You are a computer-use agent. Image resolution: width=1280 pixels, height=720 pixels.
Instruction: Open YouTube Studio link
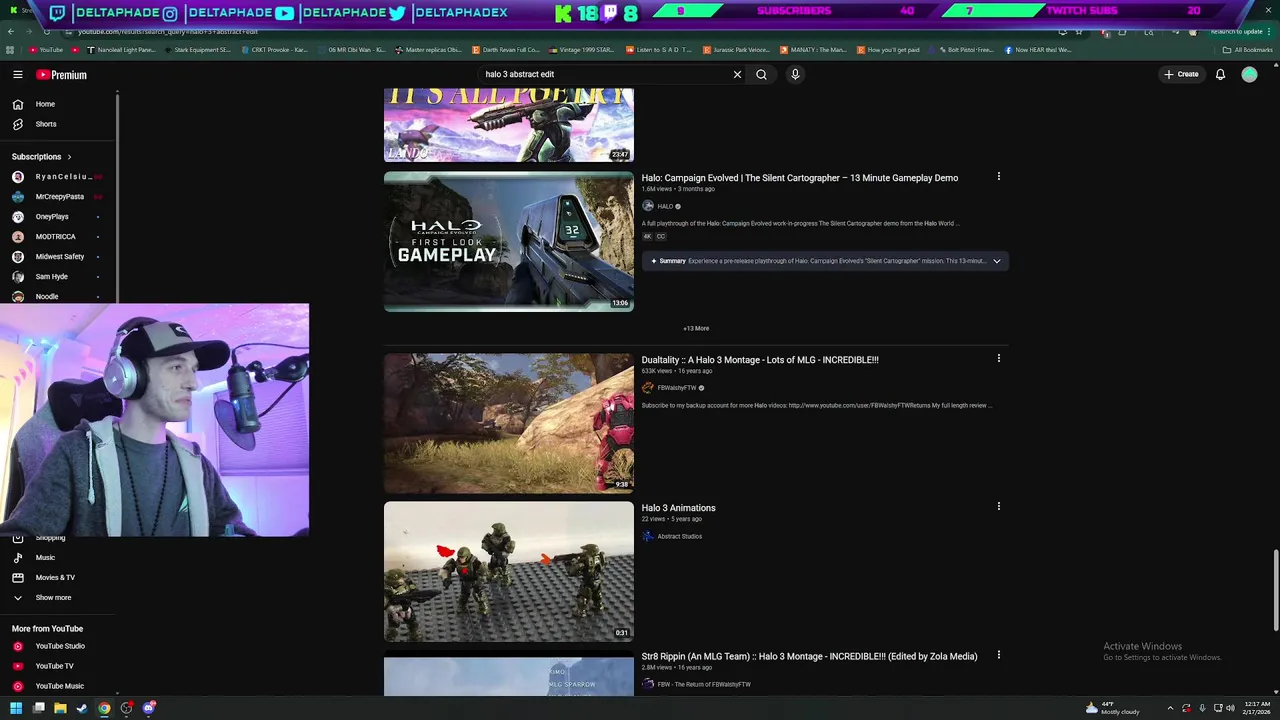(58, 646)
